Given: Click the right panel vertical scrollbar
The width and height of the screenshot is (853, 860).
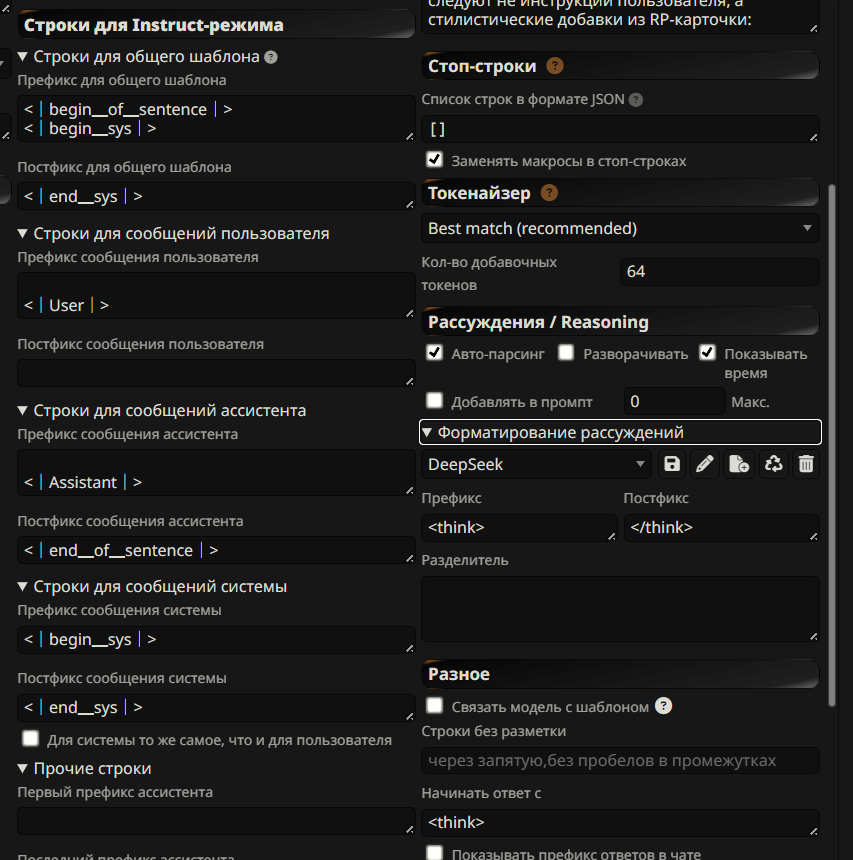Looking at the screenshot, I should pos(832,445).
